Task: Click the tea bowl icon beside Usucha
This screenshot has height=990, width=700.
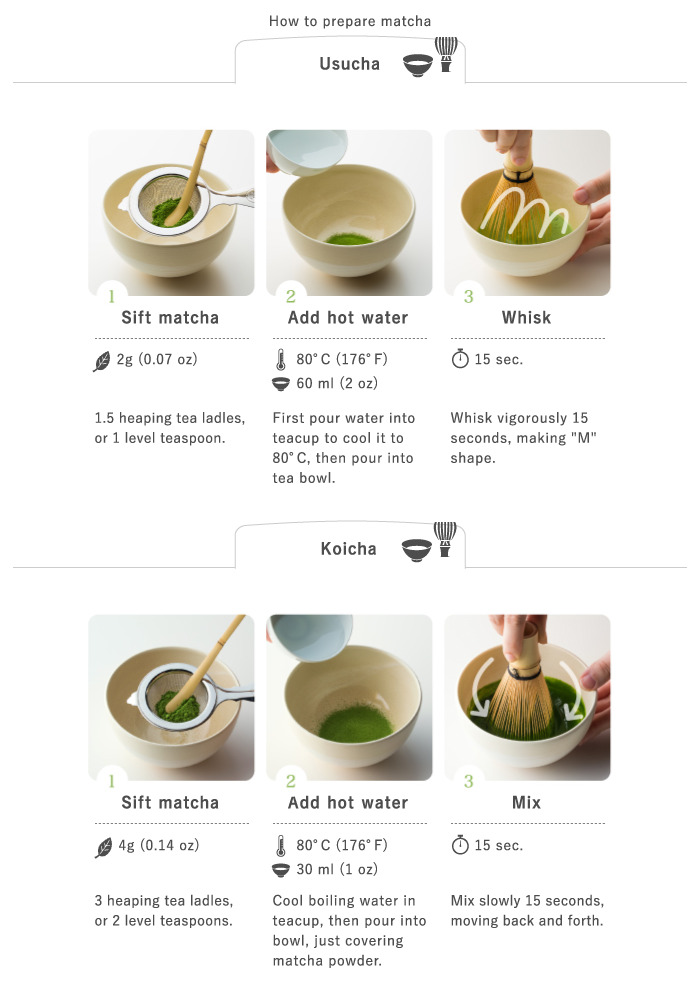Action: (x=418, y=65)
